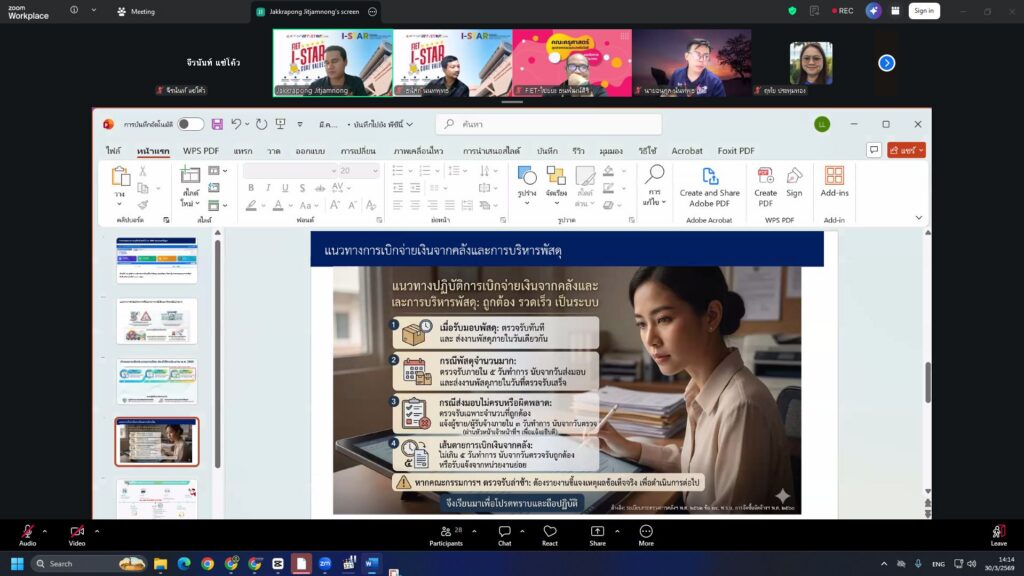Screen dimensions: 1024x576
Task: Unmute using the Zoom Audio icon
Action: (x=27, y=531)
